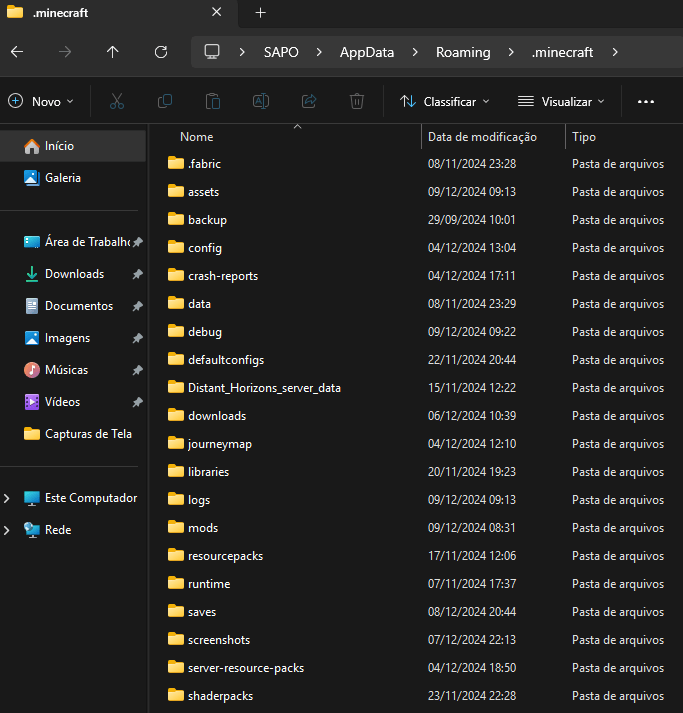
Task: Close the .minecraft tab
Action: point(216,12)
